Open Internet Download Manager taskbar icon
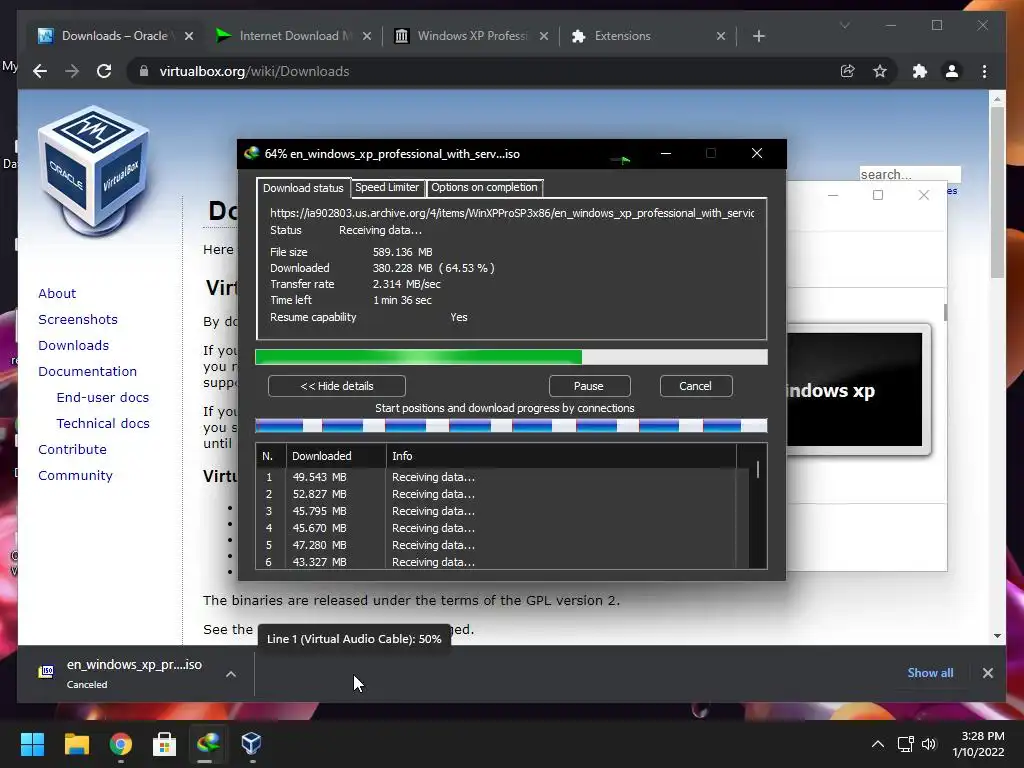1024x768 pixels. click(x=208, y=743)
